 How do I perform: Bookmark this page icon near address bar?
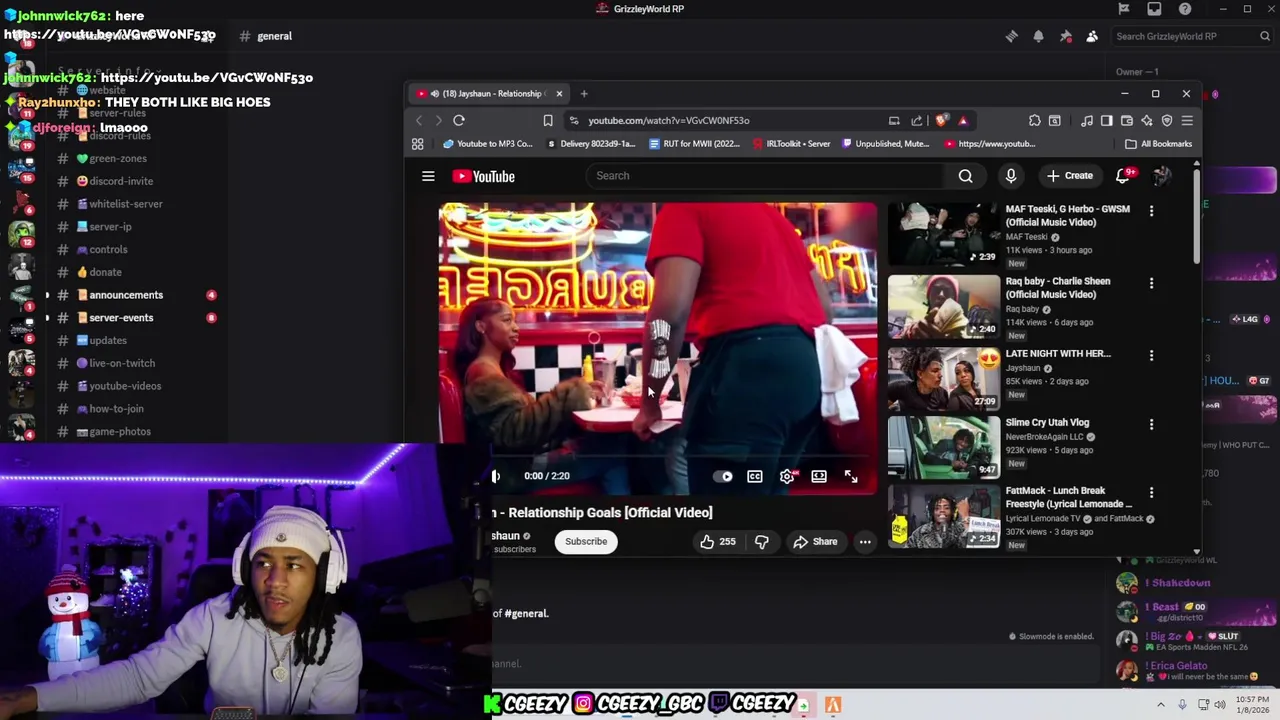pos(548,120)
